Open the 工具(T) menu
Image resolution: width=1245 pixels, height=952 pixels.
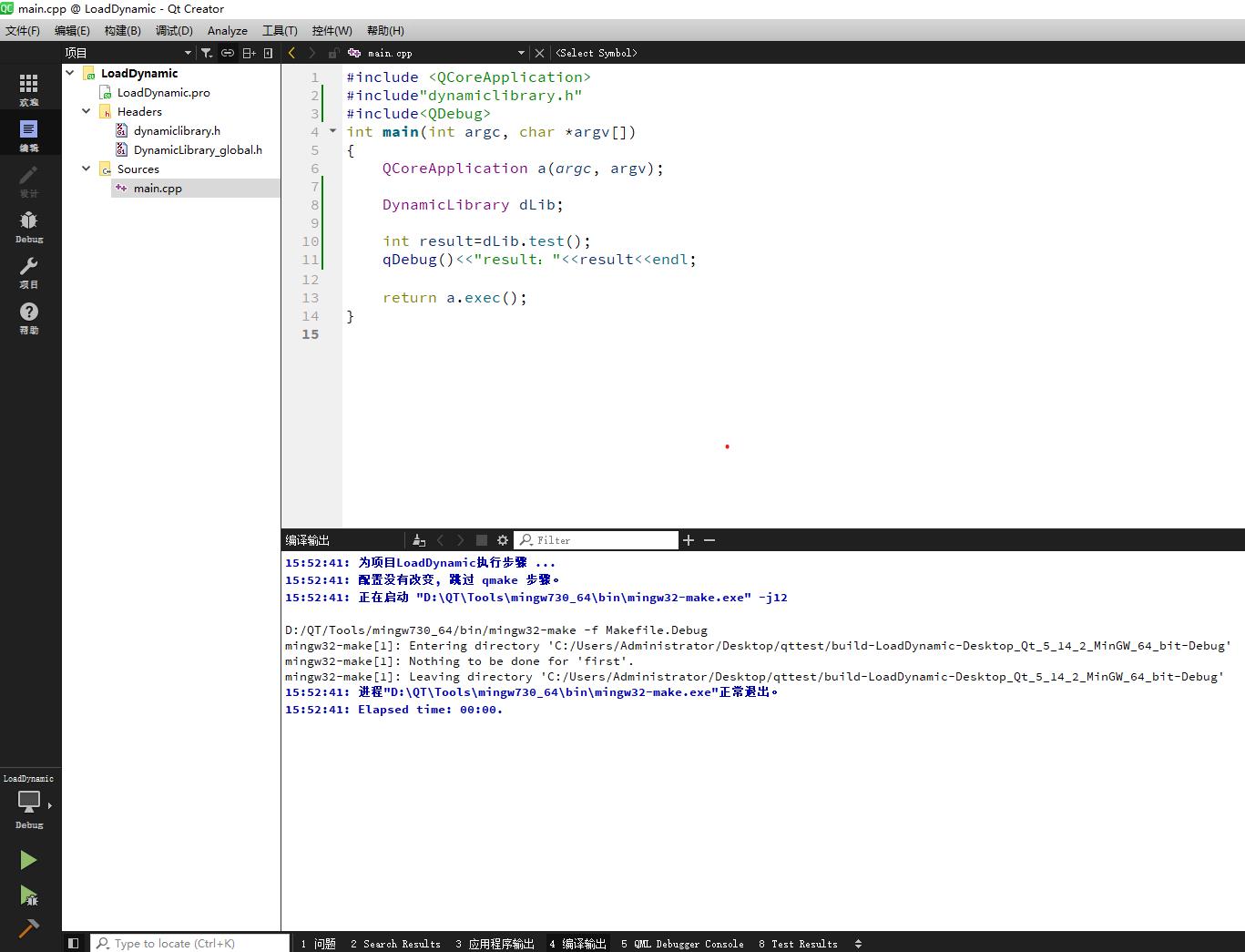tap(280, 30)
